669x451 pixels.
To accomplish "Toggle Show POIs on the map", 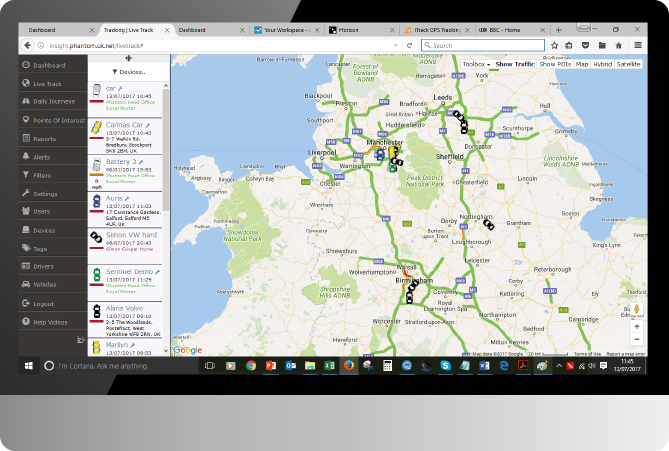I will (555, 64).
